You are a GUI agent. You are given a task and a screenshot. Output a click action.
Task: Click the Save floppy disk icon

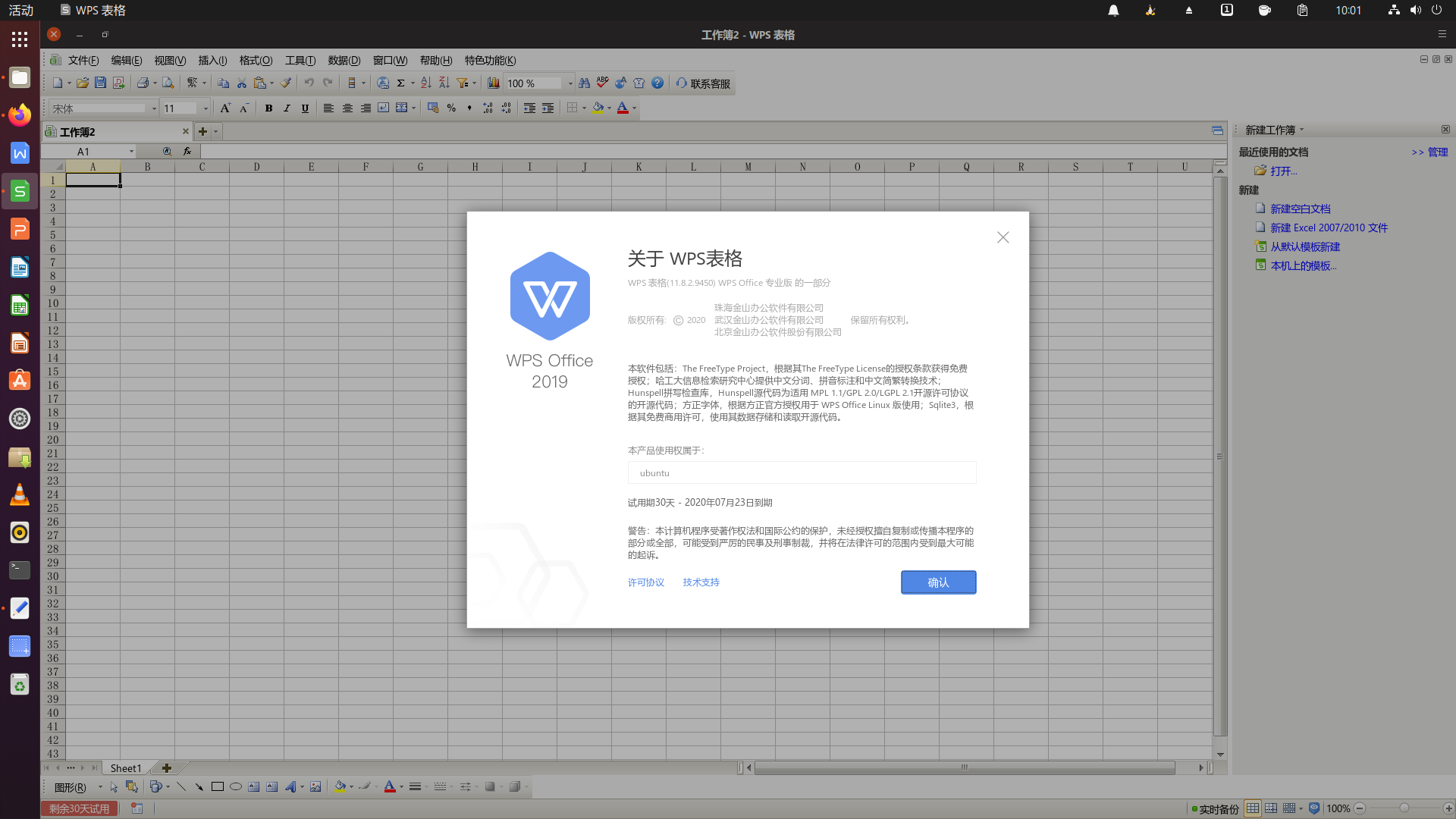[100, 83]
